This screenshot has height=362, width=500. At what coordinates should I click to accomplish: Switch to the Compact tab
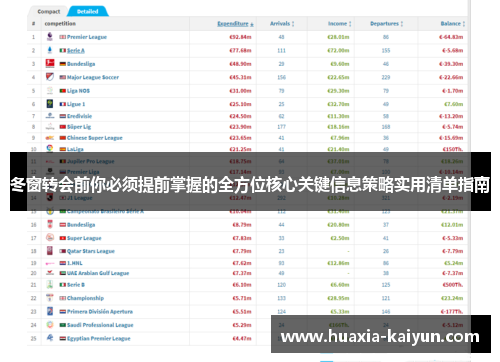click(49, 11)
